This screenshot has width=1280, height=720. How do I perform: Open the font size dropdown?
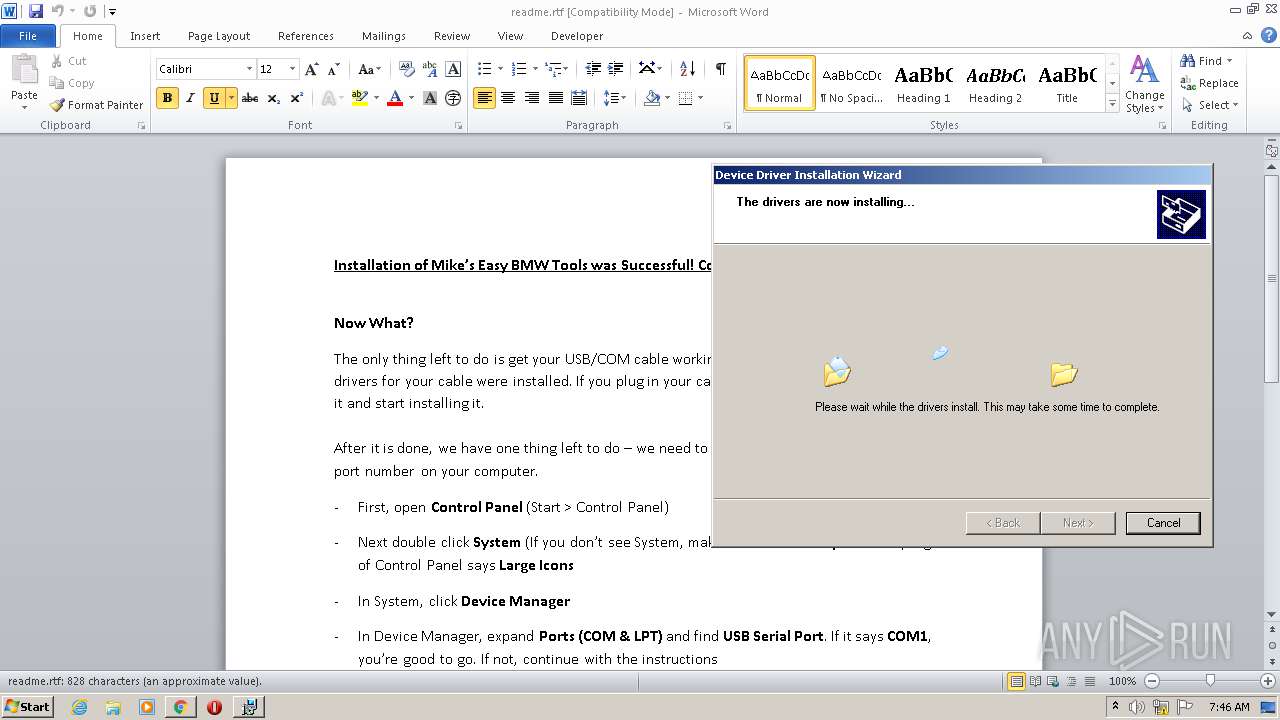pos(292,69)
